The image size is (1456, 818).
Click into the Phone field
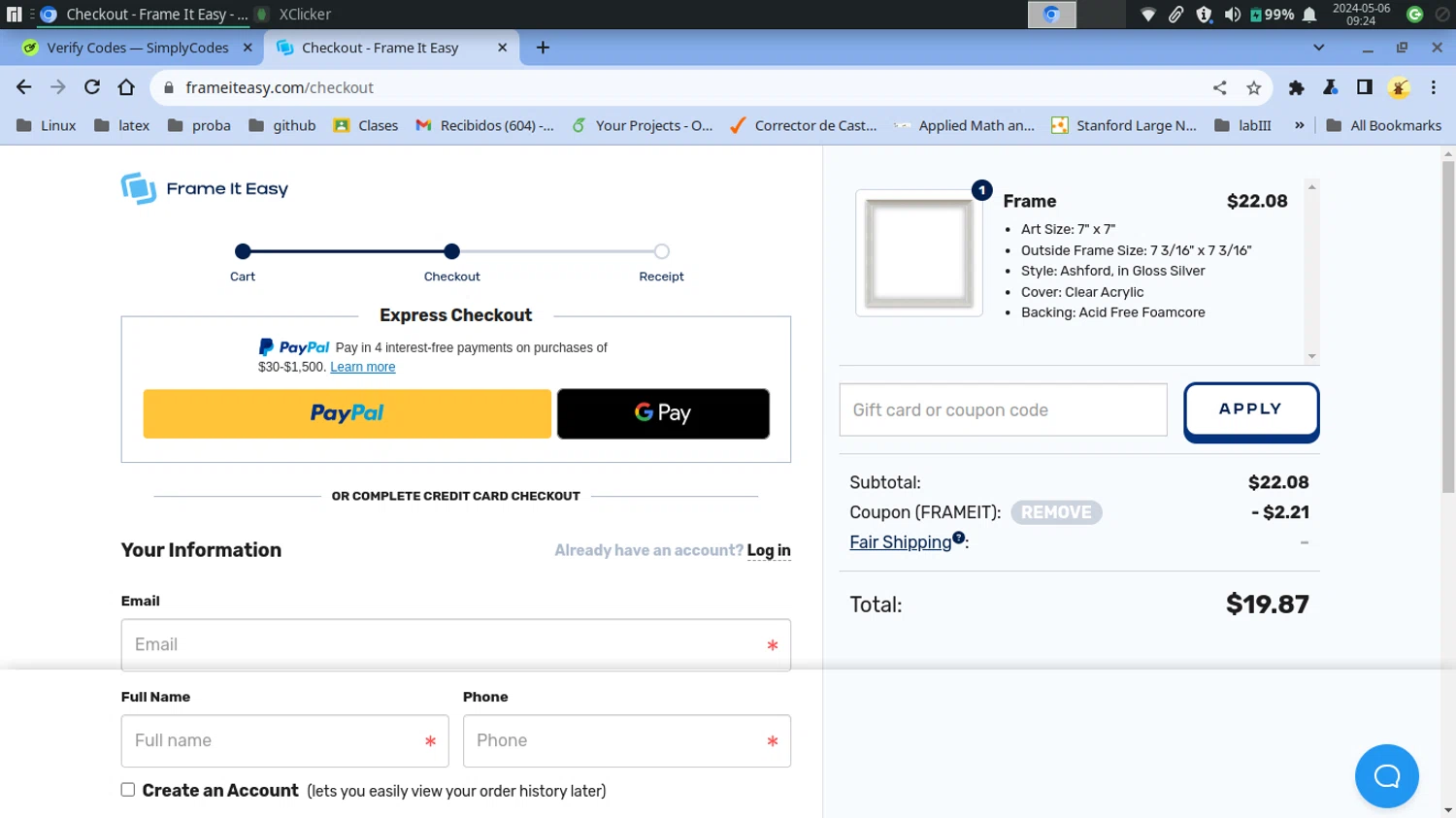click(x=627, y=741)
